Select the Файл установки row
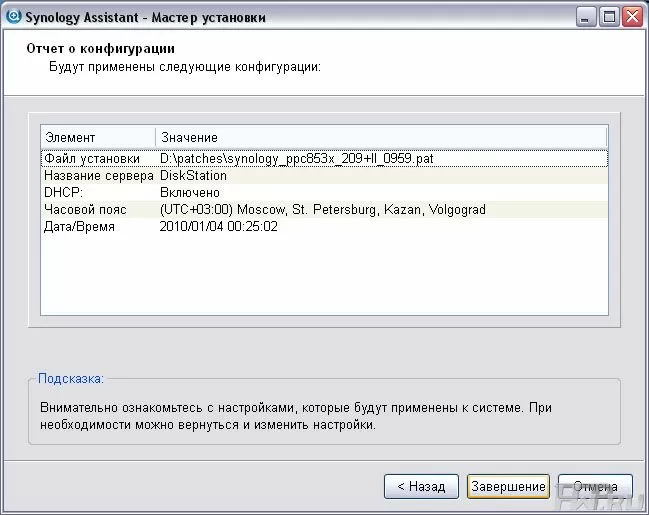Screen dimensions: 649x515 [92, 158]
